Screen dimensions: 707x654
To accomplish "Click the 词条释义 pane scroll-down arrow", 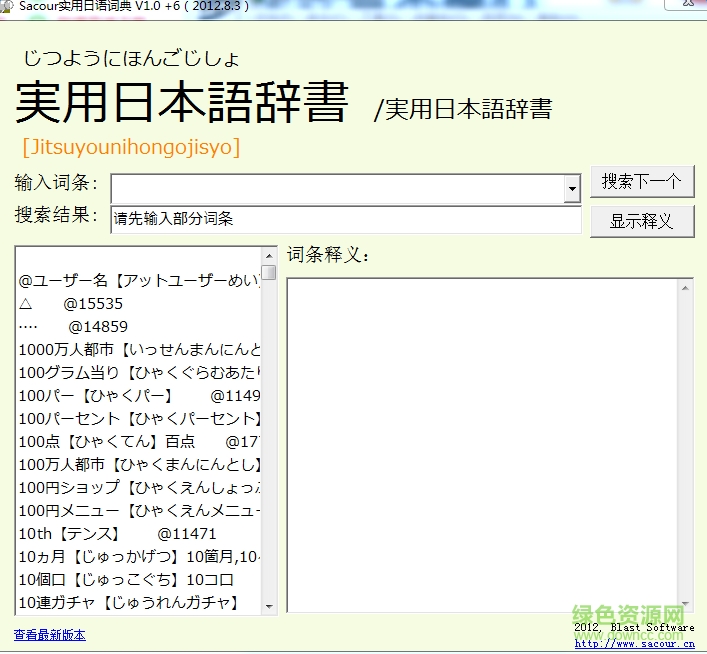I will pyautogui.click(x=685, y=603).
